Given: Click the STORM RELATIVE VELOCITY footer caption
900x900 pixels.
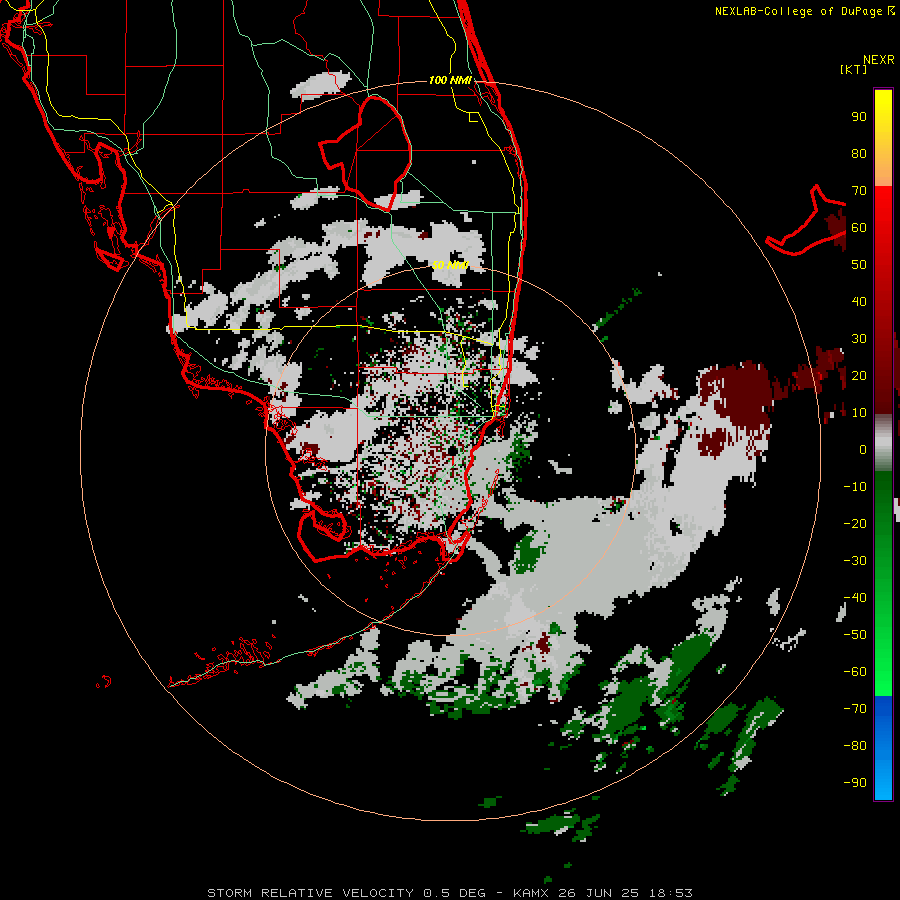Looking at the screenshot, I should [449, 893].
